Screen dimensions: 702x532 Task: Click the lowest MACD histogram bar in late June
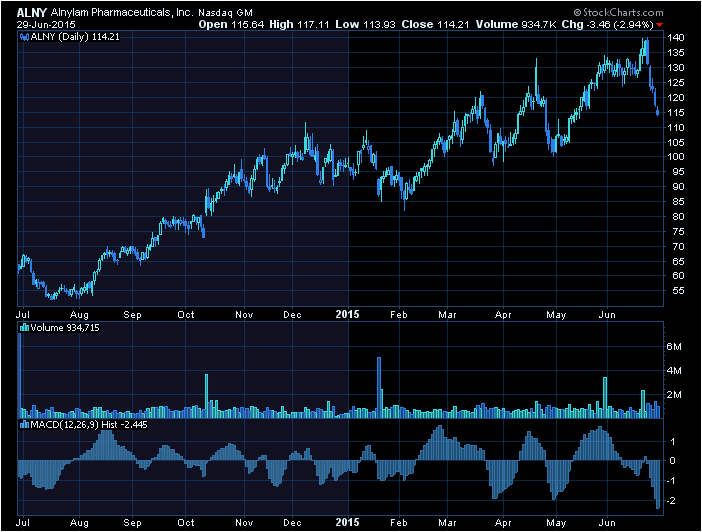point(658,485)
